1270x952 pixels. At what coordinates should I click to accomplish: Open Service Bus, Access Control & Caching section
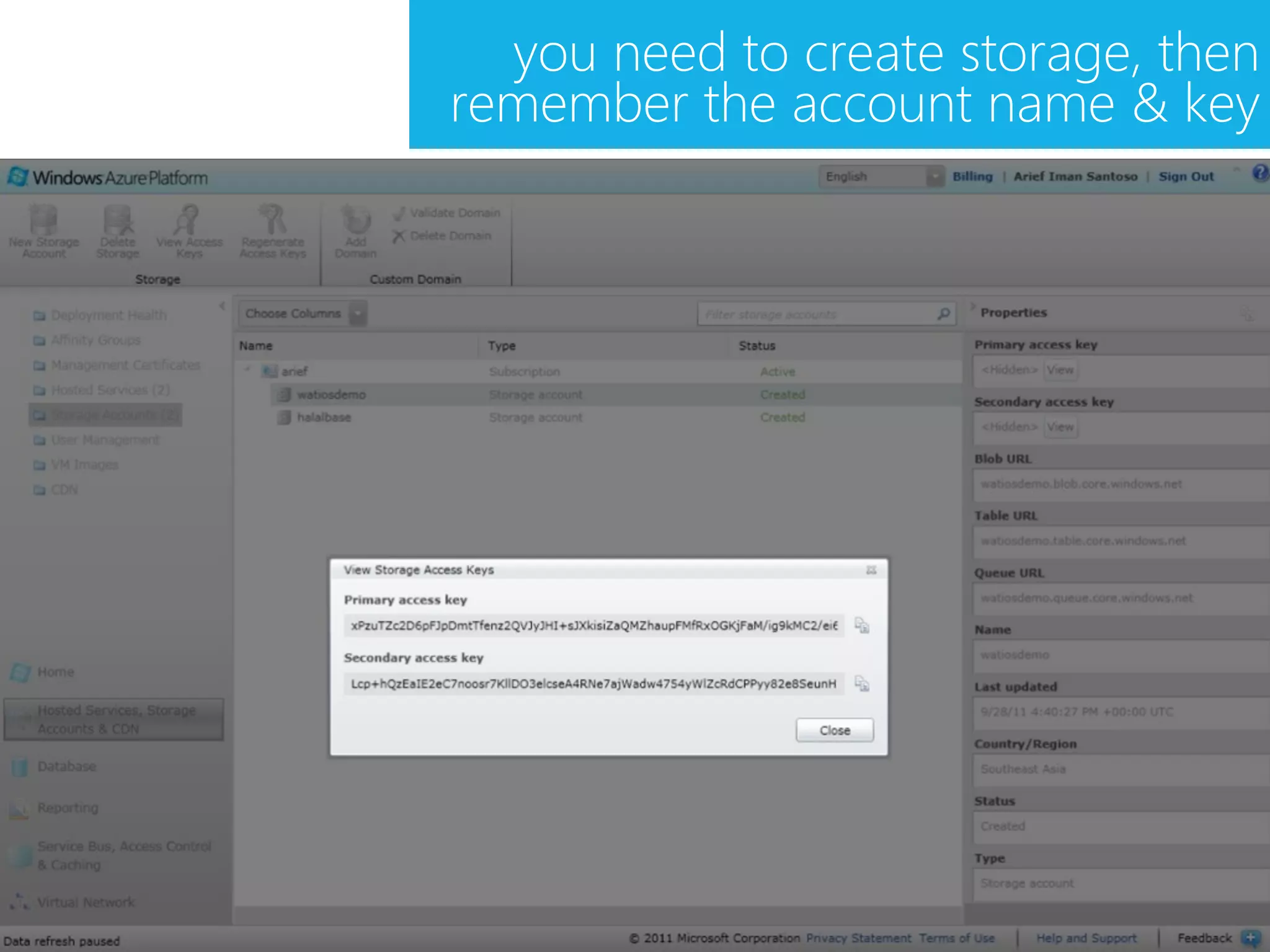coord(112,855)
